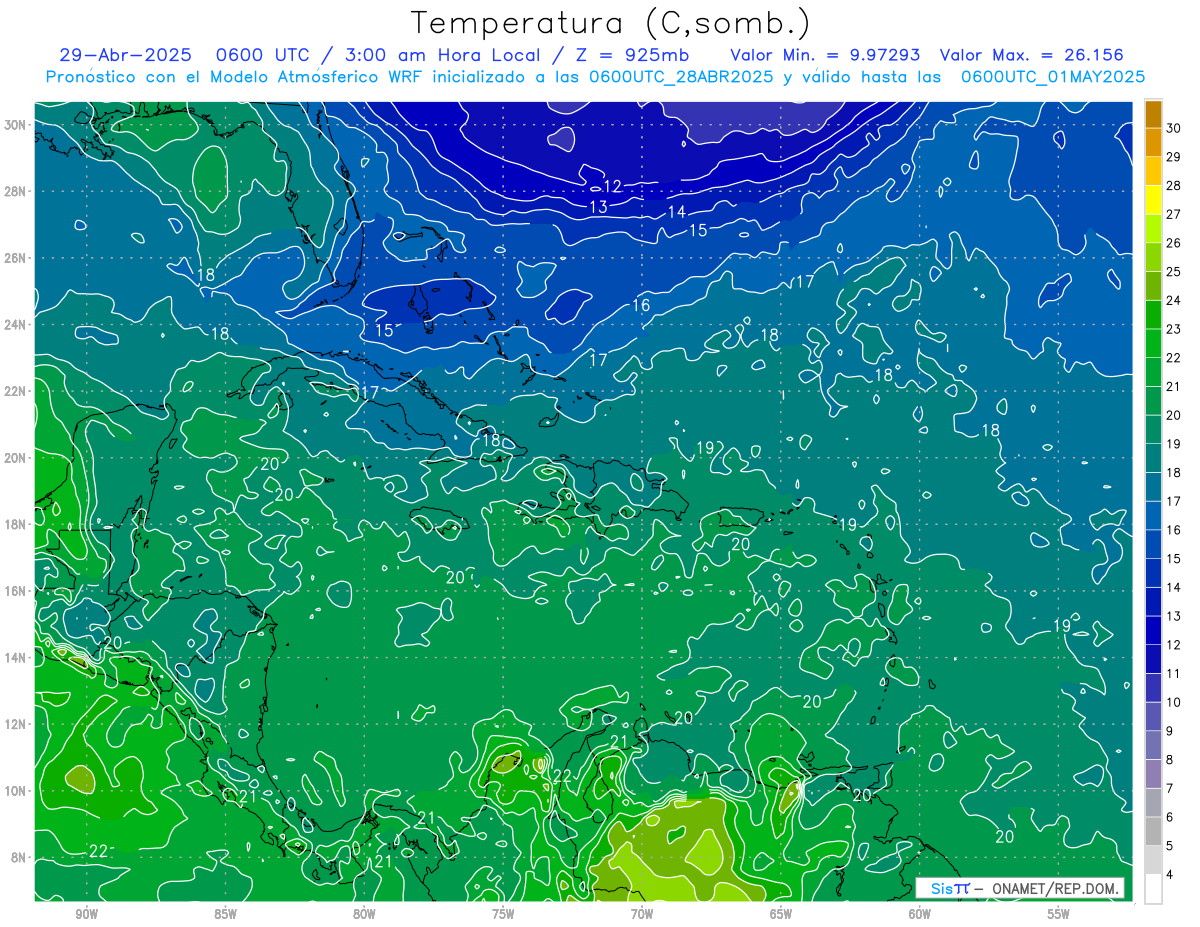
Task: Click the blue legend swatch between 14 and 15
Action: (x=1153, y=573)
